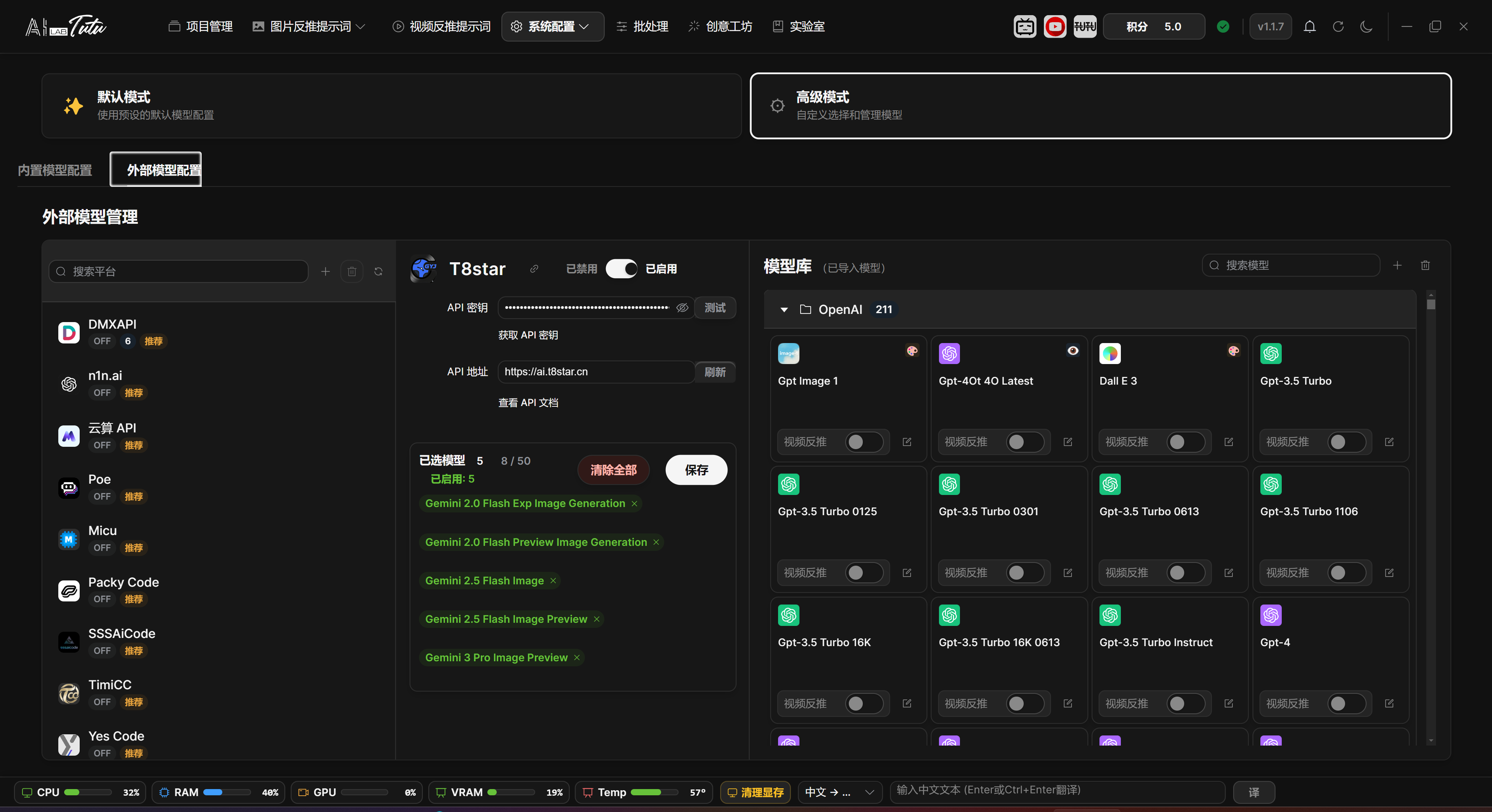Refresh the platform list
Image resolution: width=1492 pixels, height=812 pixels.
pos(378,271)
